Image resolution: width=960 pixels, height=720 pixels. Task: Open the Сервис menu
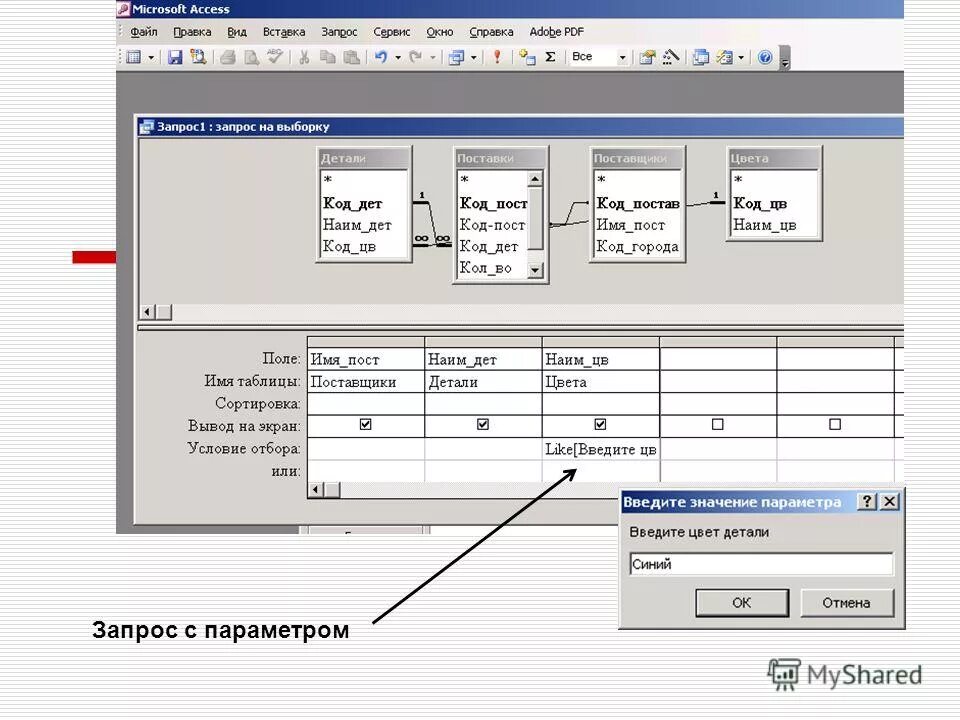click(x=391, y=31)
